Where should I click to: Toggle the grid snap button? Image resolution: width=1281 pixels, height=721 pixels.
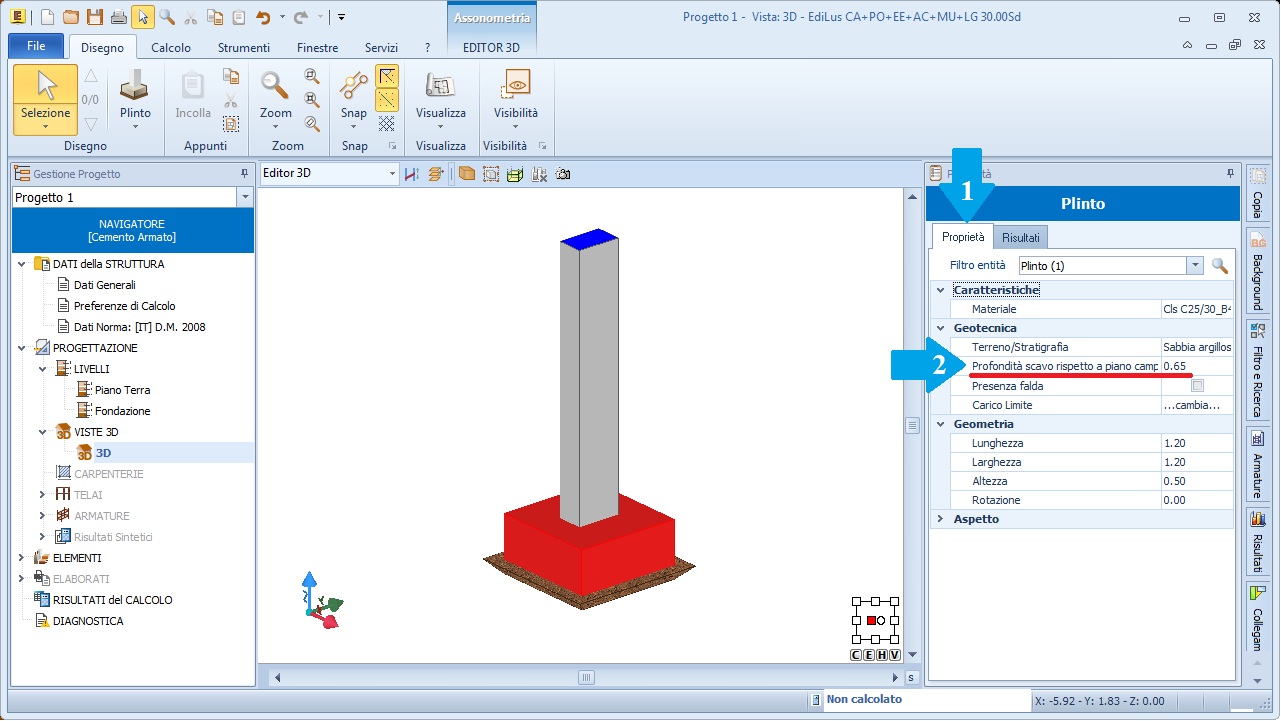[386, 124]
